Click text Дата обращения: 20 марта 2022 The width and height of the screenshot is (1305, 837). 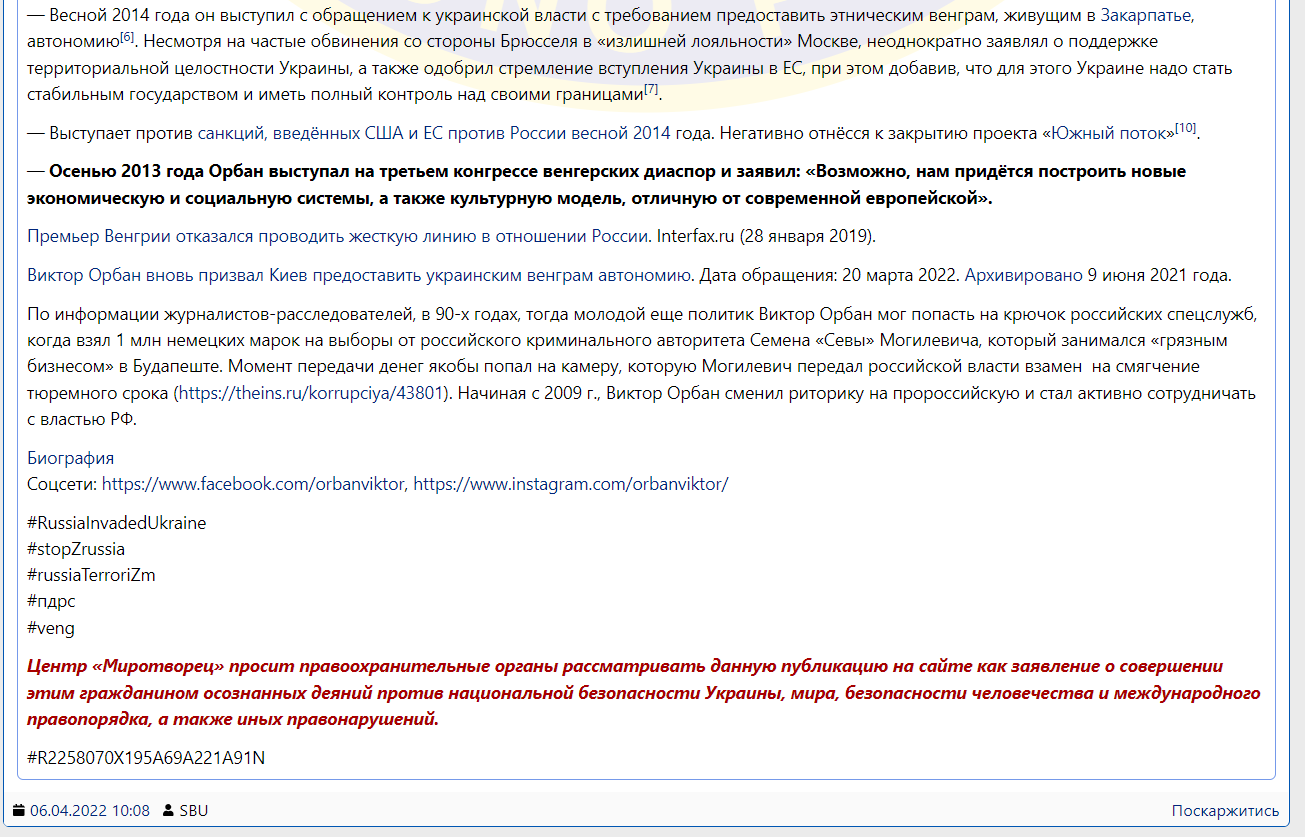[x=830, y=275]
